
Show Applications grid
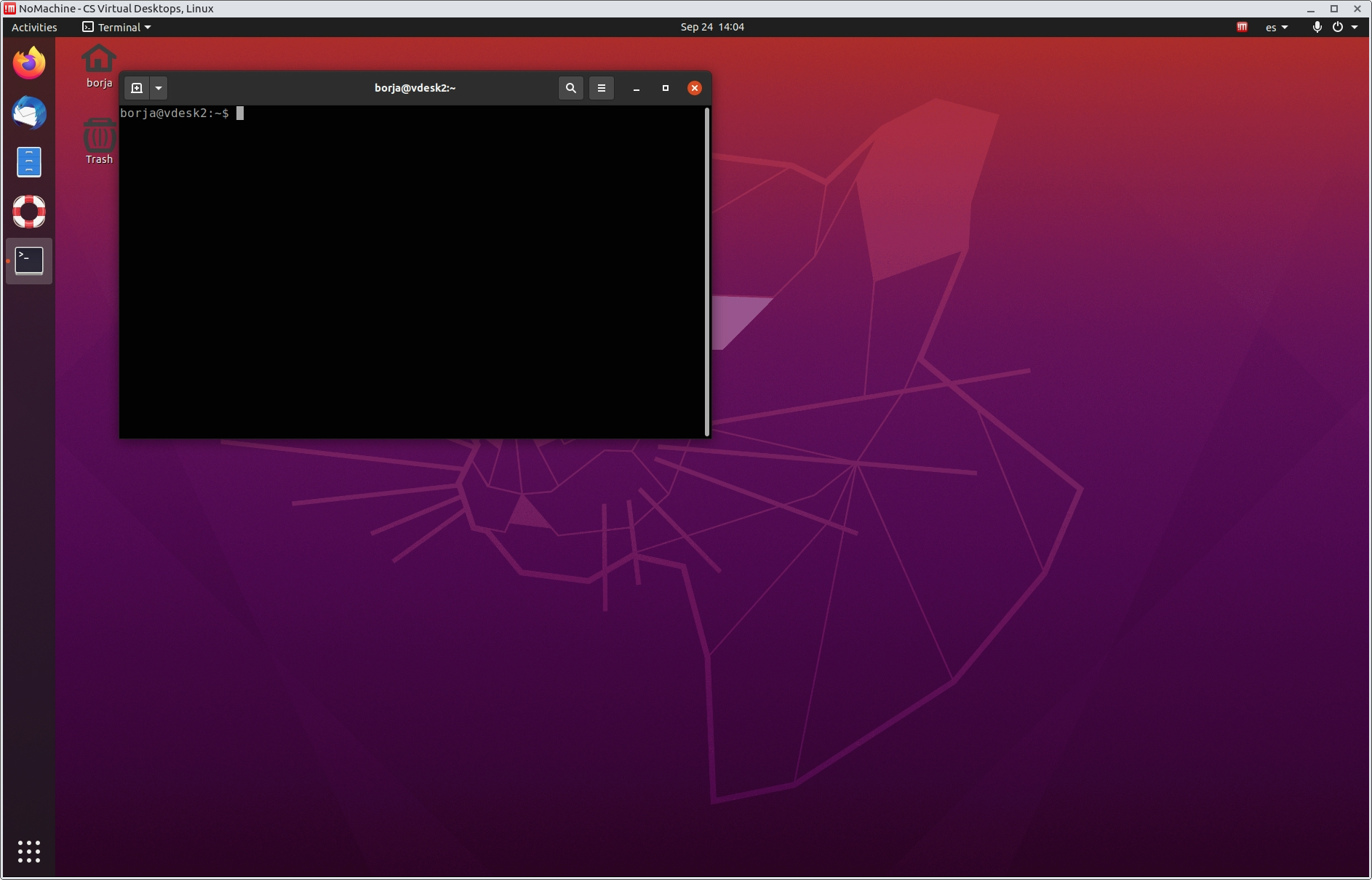29,852
